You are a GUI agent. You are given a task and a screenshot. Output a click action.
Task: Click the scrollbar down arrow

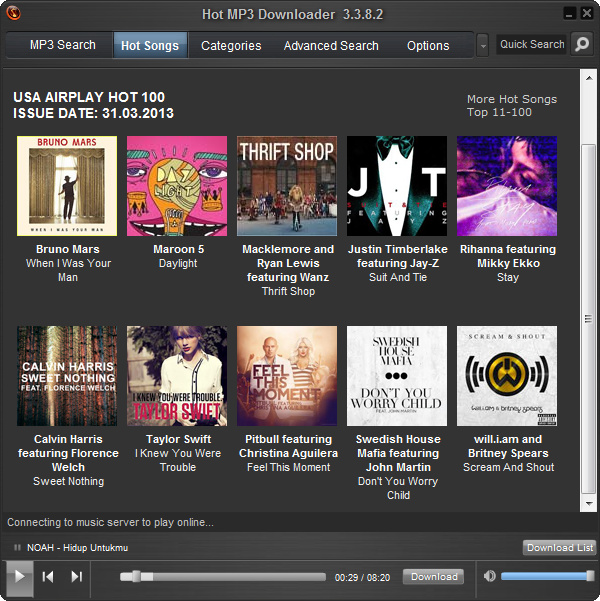tap(588, 503)
